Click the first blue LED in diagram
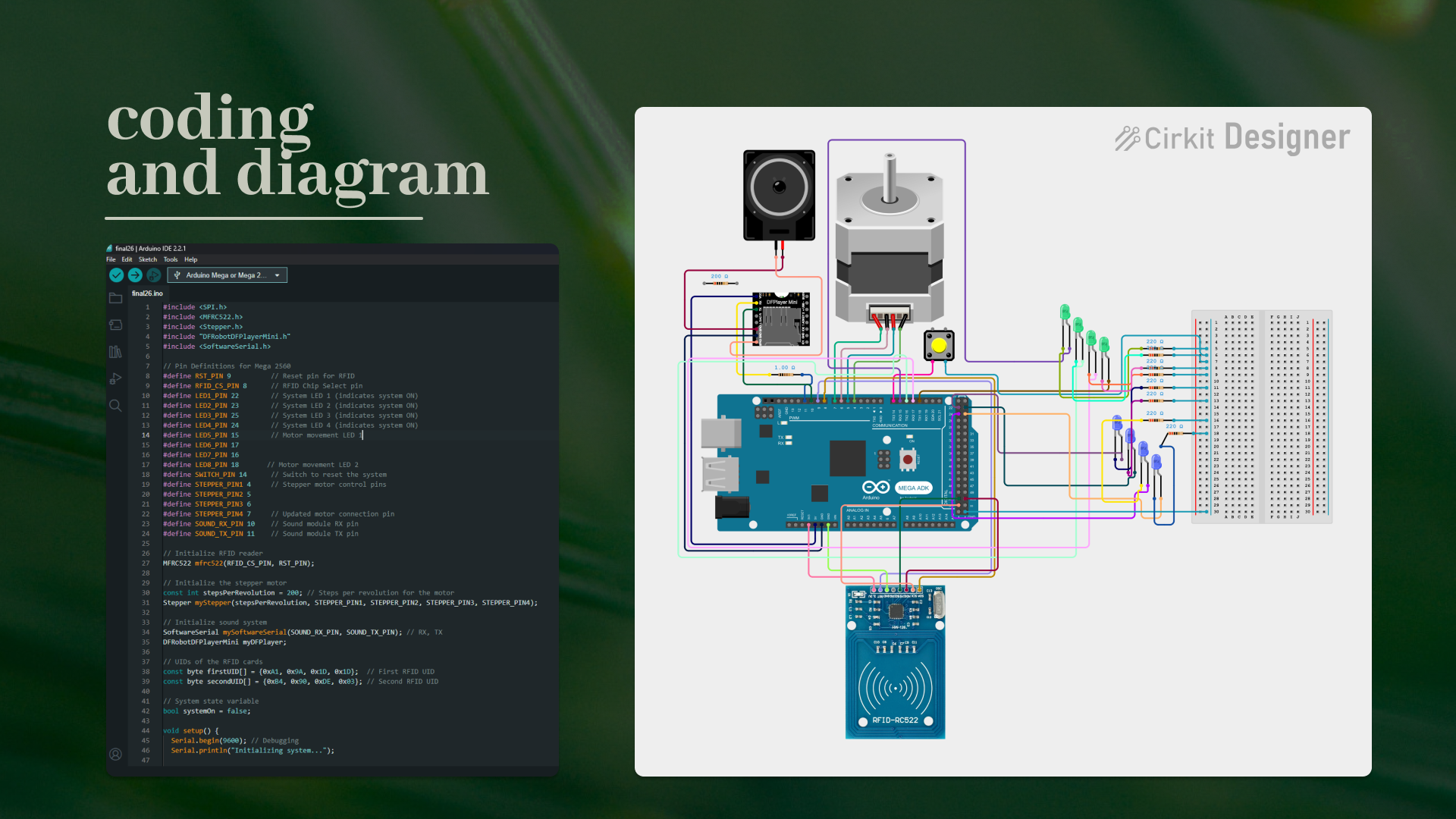The height and width of the screenshot is (819, 1456). coord(1117,423)
